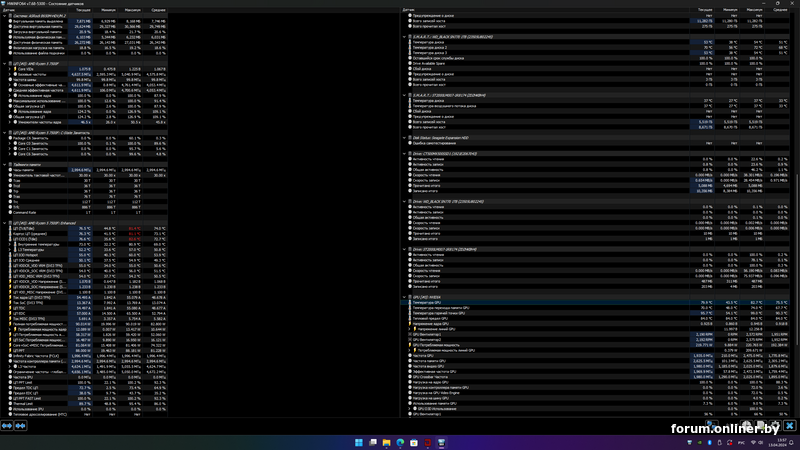Select the Ошибка самотестирования row

(x=598, y=143)
